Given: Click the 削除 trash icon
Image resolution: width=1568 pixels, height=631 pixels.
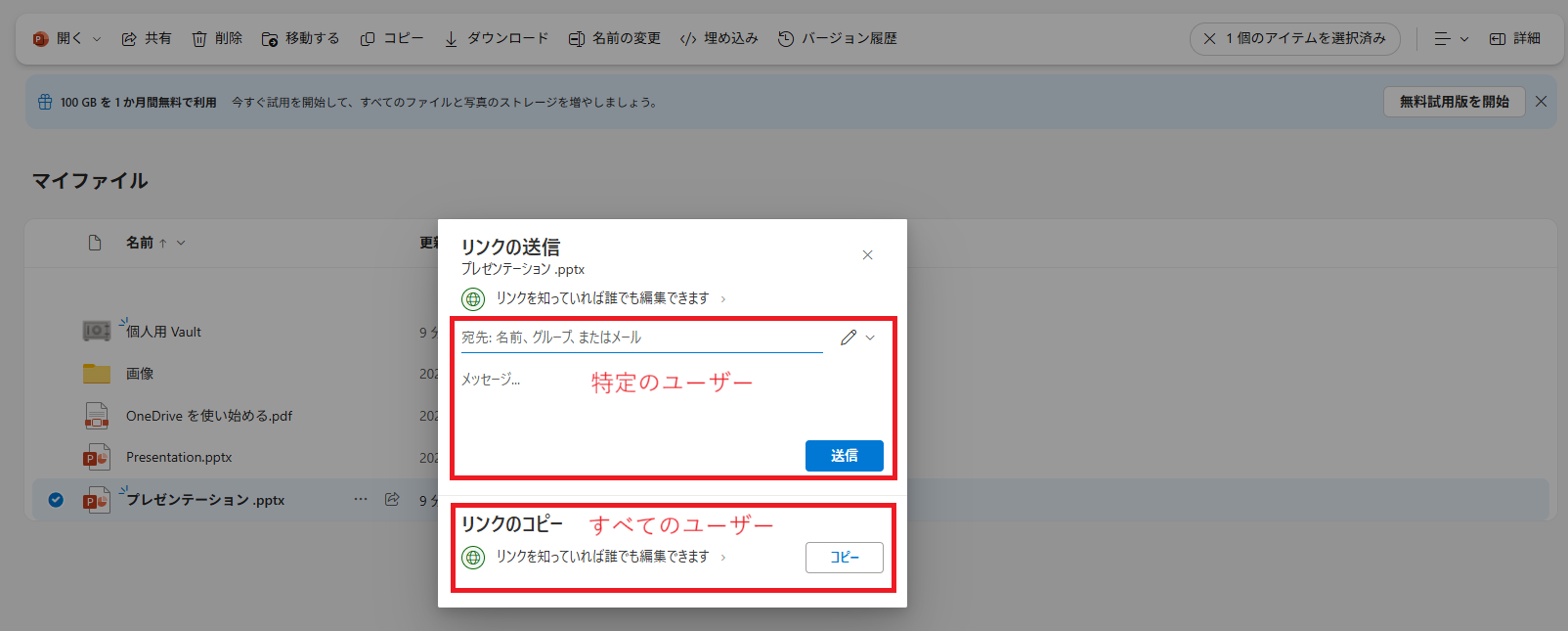Looking at the screenshot, I should pos(199,39).
